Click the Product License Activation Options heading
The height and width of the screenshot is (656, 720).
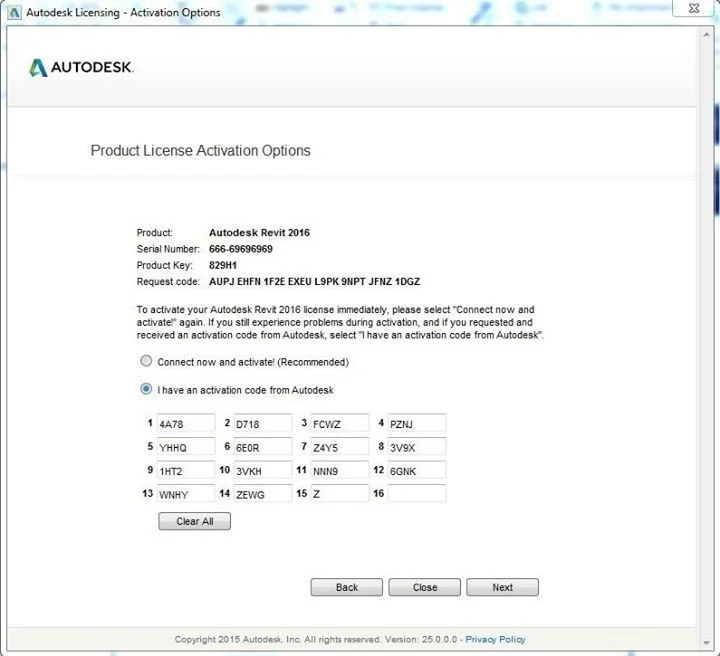pos(200,151)
